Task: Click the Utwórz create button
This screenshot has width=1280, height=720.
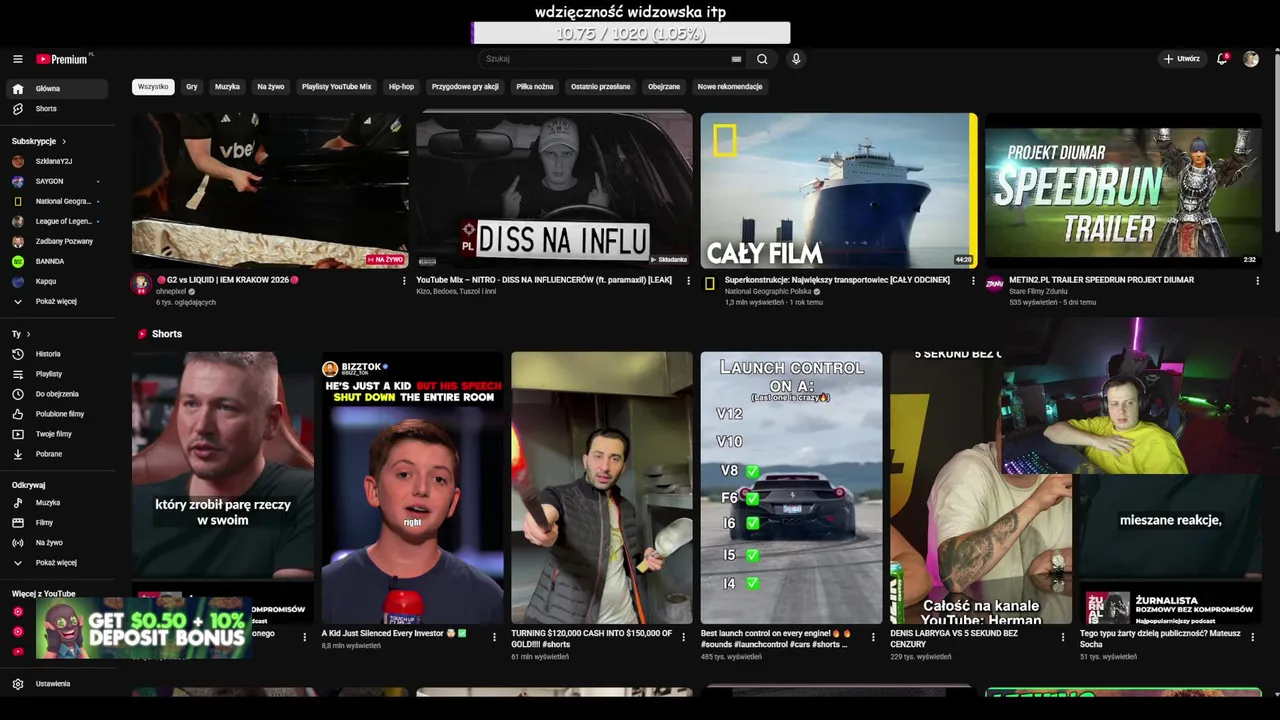Action: pyautogui.click(x=1181, y=59)
